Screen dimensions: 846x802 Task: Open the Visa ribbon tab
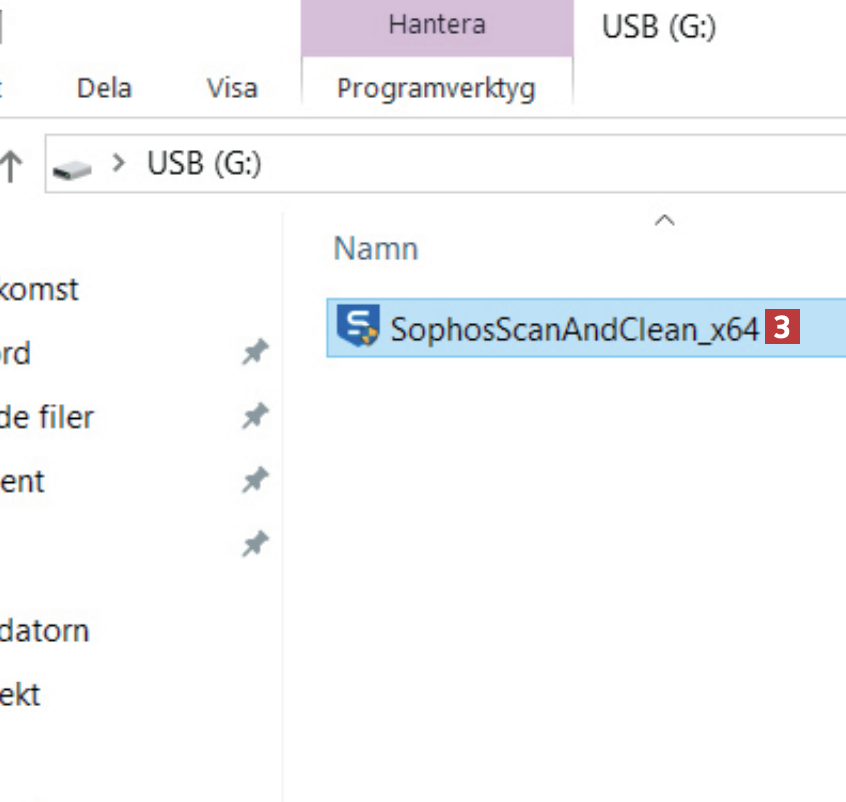click(232, 88)
